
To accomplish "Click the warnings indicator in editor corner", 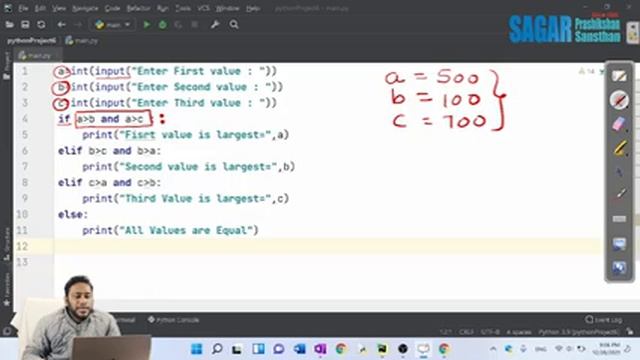I will click(x=587, y=71).
